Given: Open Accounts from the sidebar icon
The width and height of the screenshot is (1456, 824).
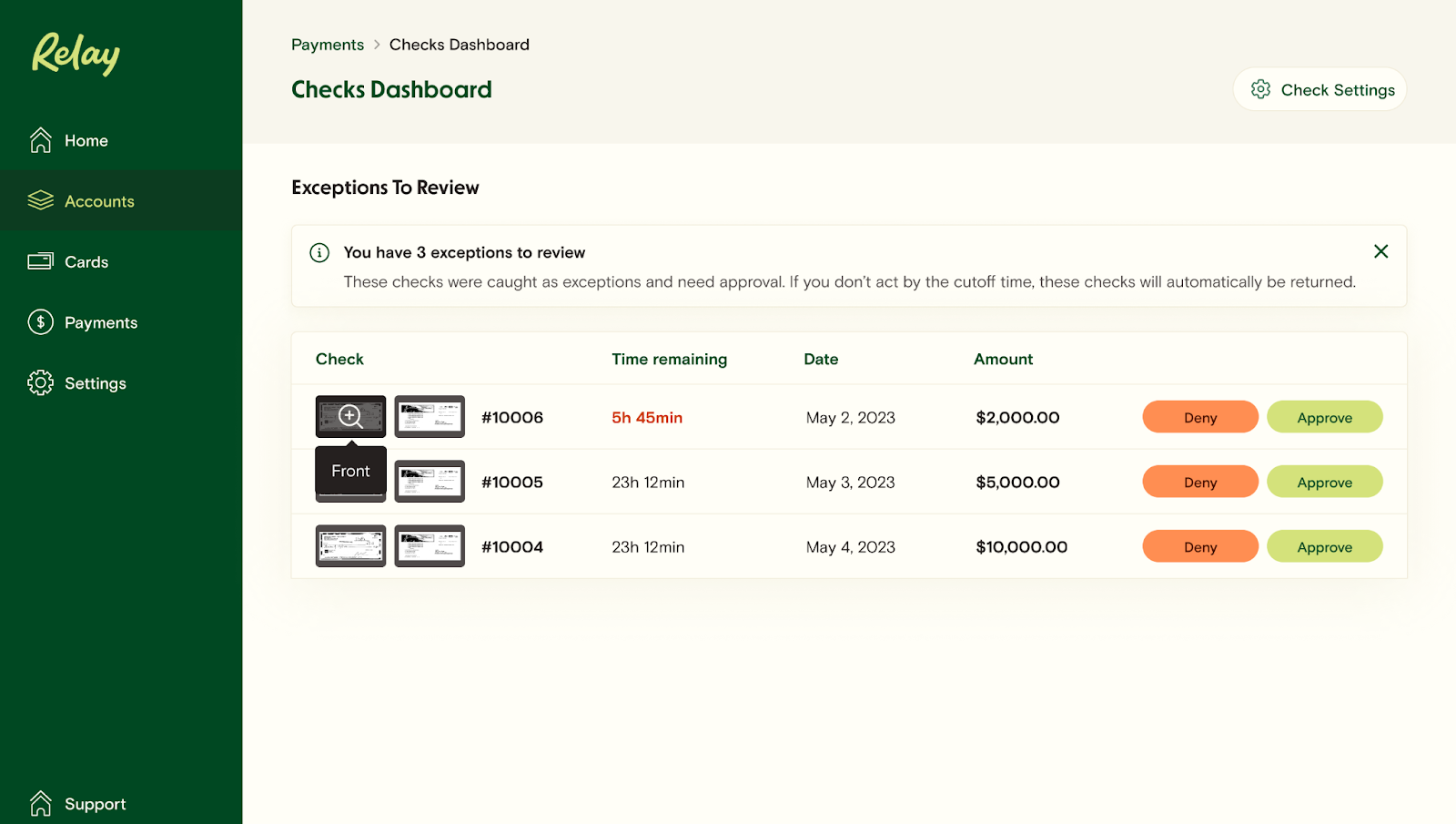Looking at the screenshot, I should coord(40,200).
